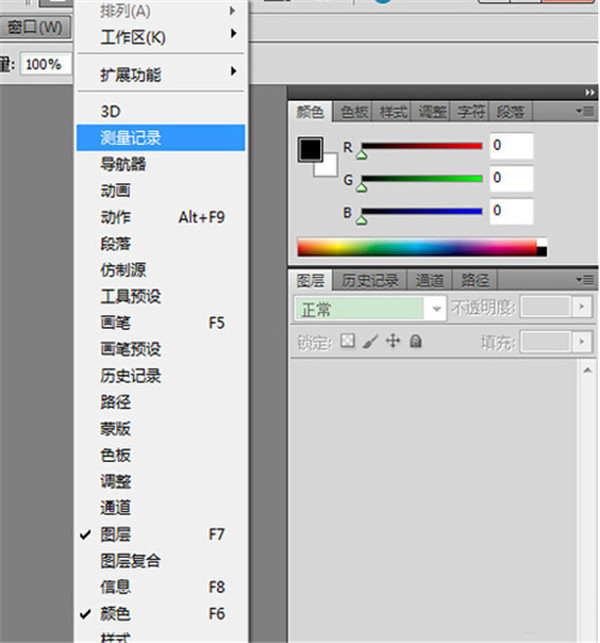Screen dimensions: 600x643
Task: Click the B blue slider handle
Action: point(361,221)
